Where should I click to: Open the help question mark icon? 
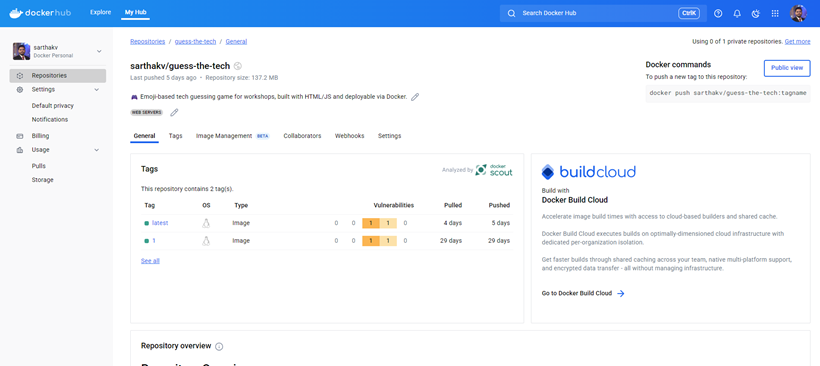(718, 14)
